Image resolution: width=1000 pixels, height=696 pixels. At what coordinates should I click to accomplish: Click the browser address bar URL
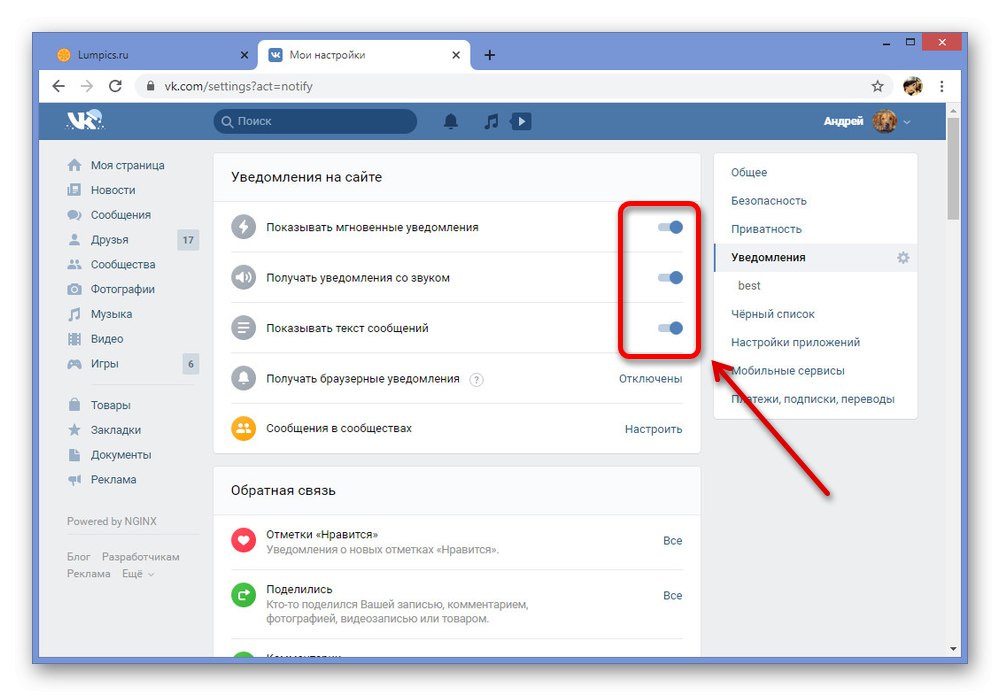(x=238, y=86)
